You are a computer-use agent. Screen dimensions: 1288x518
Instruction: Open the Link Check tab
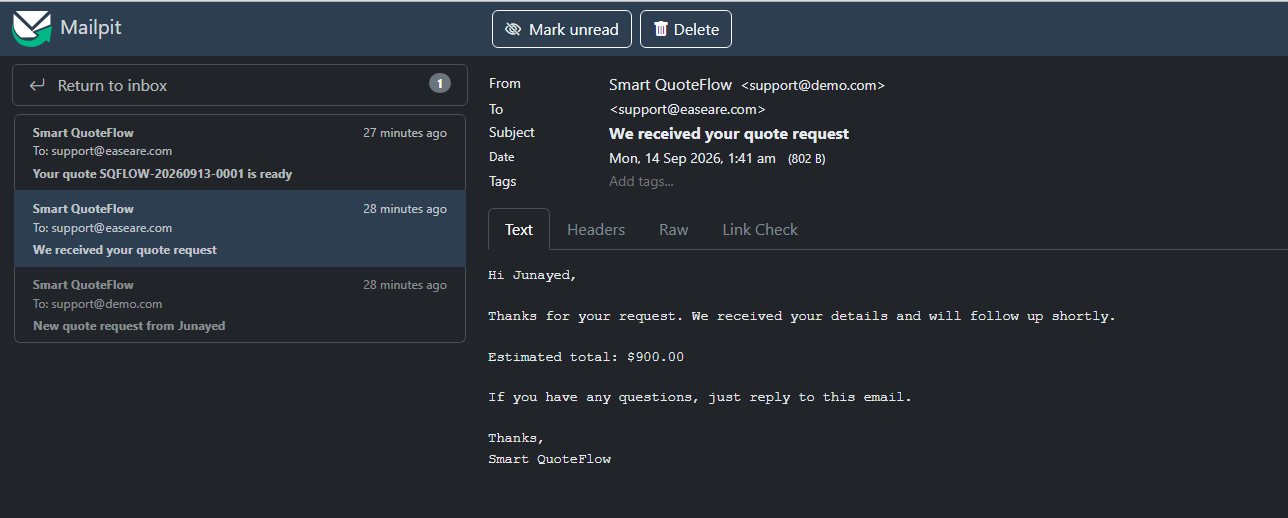(x=760, y=229)
